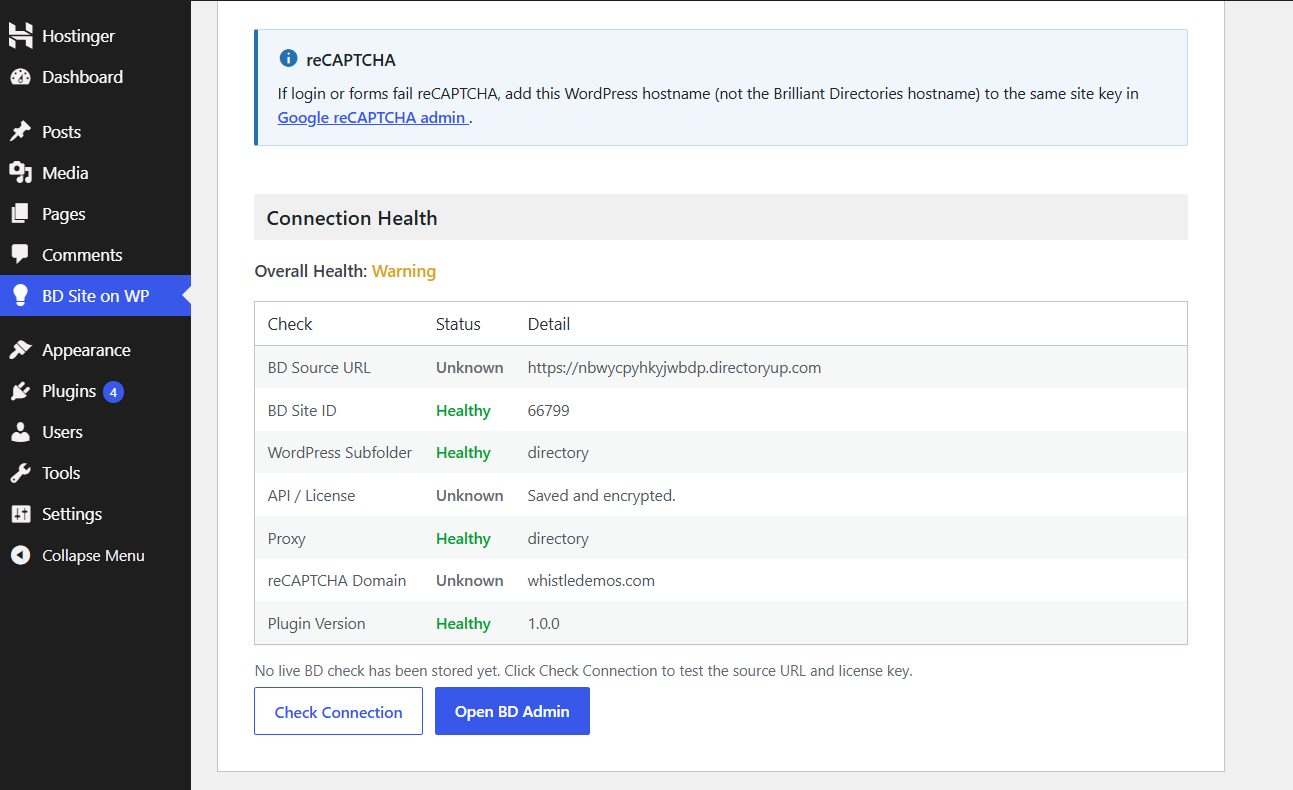This screenshot has width=1293, height=790.
Task: Click the Plugins update count badge
Action: (x=113, y=392)
